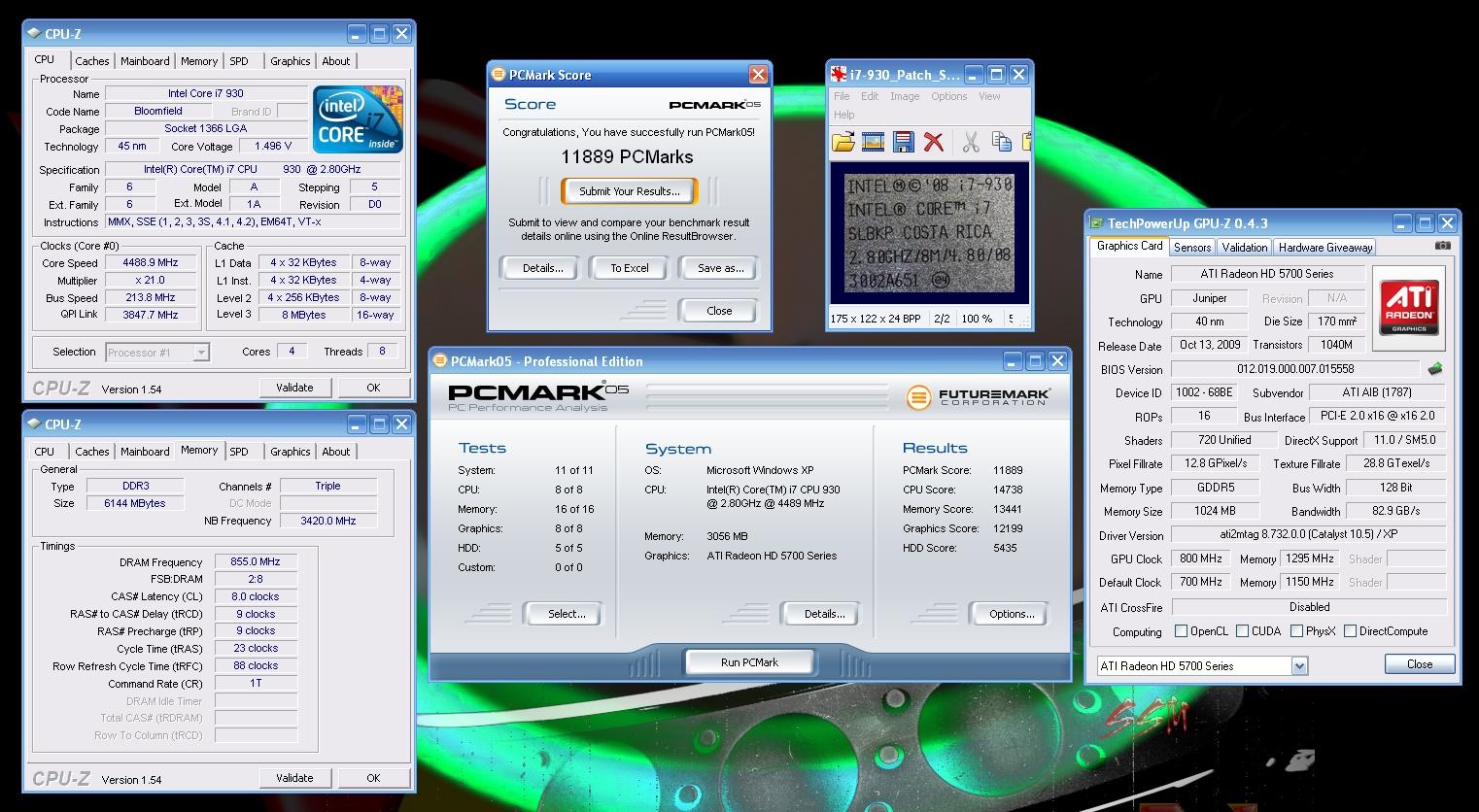Click the NB Frequency 3420.0 MHz field
The image size is (1479, 812).
[328, 521]
